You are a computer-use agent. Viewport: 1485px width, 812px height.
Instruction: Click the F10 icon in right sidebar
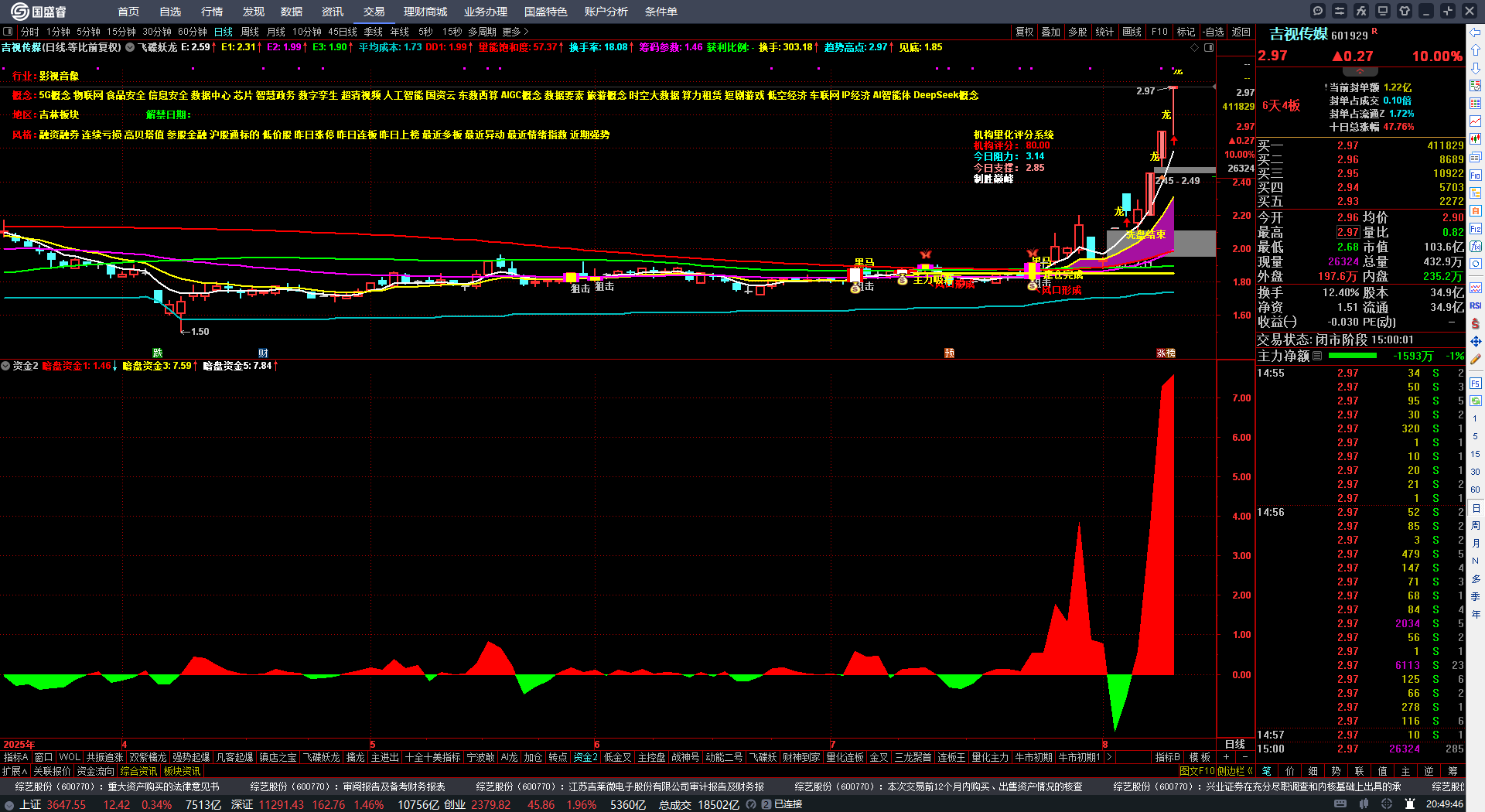[x=1476, y=176]
